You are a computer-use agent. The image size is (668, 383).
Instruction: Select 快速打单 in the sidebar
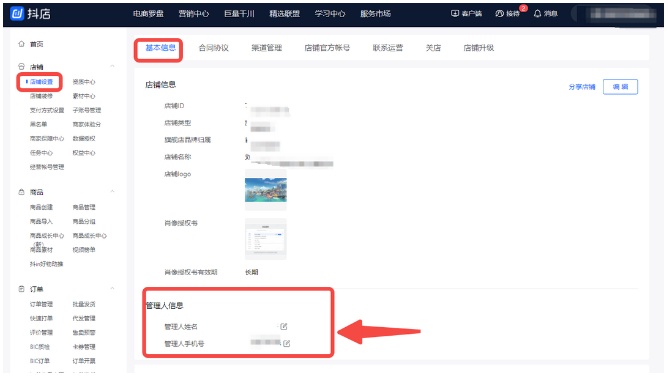pyautogui.click(x=41, y=318)
